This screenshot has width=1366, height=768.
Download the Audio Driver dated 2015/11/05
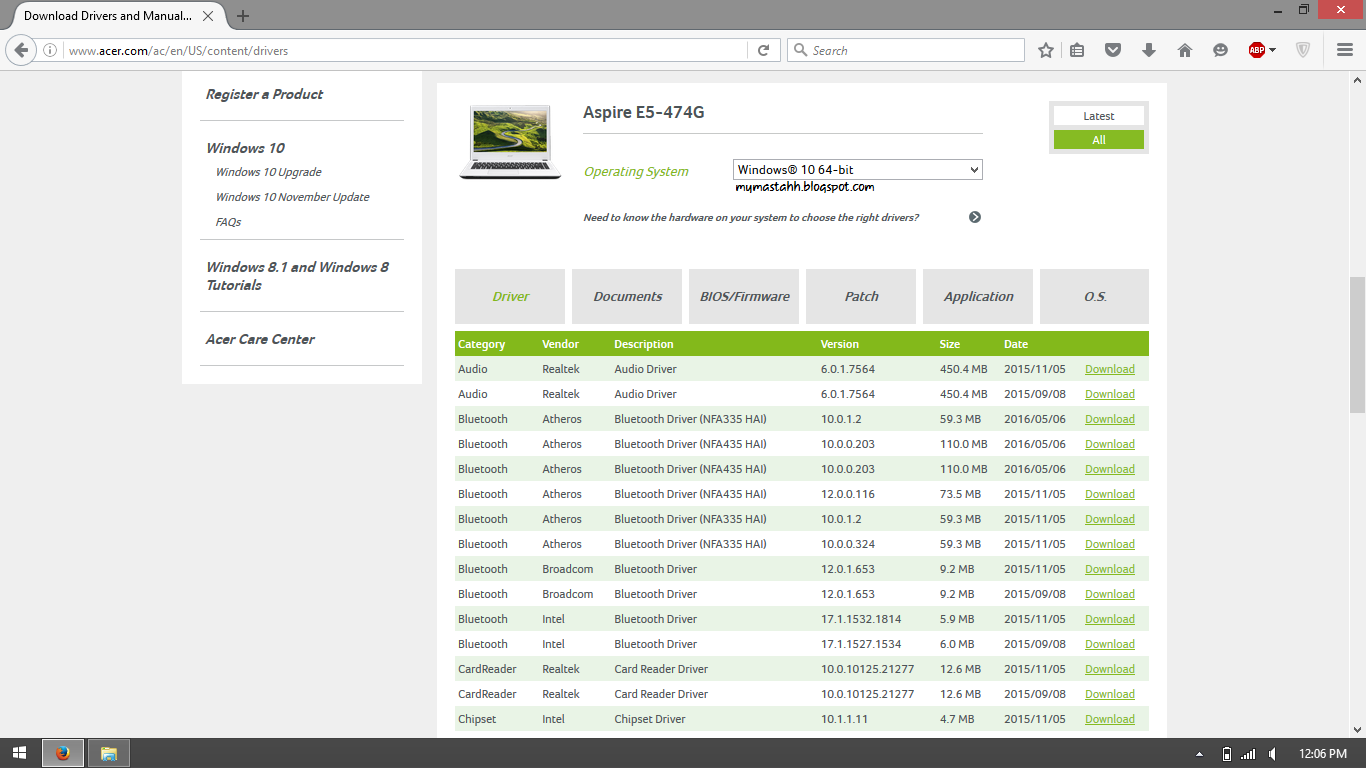(1110, 369)
